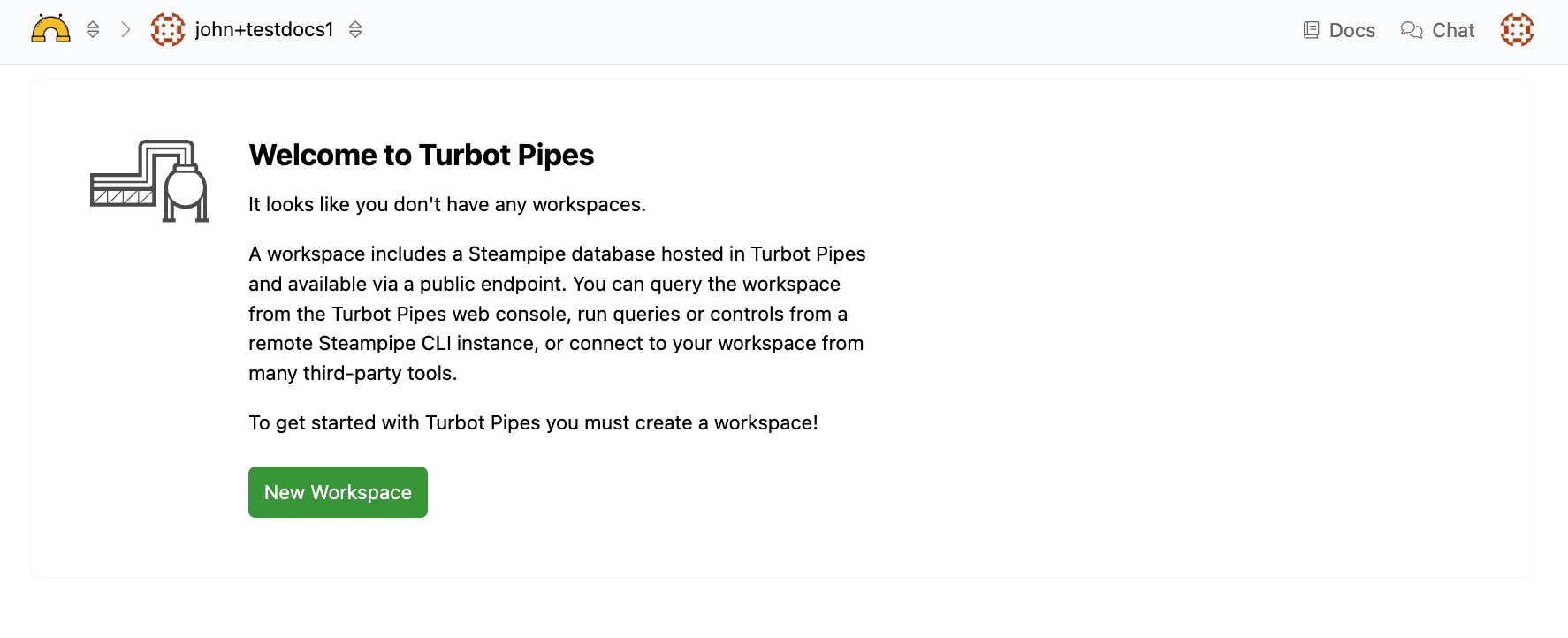Click the "To get started" sentence
The width and height of the screenshot is (1568, 638).
533,423
